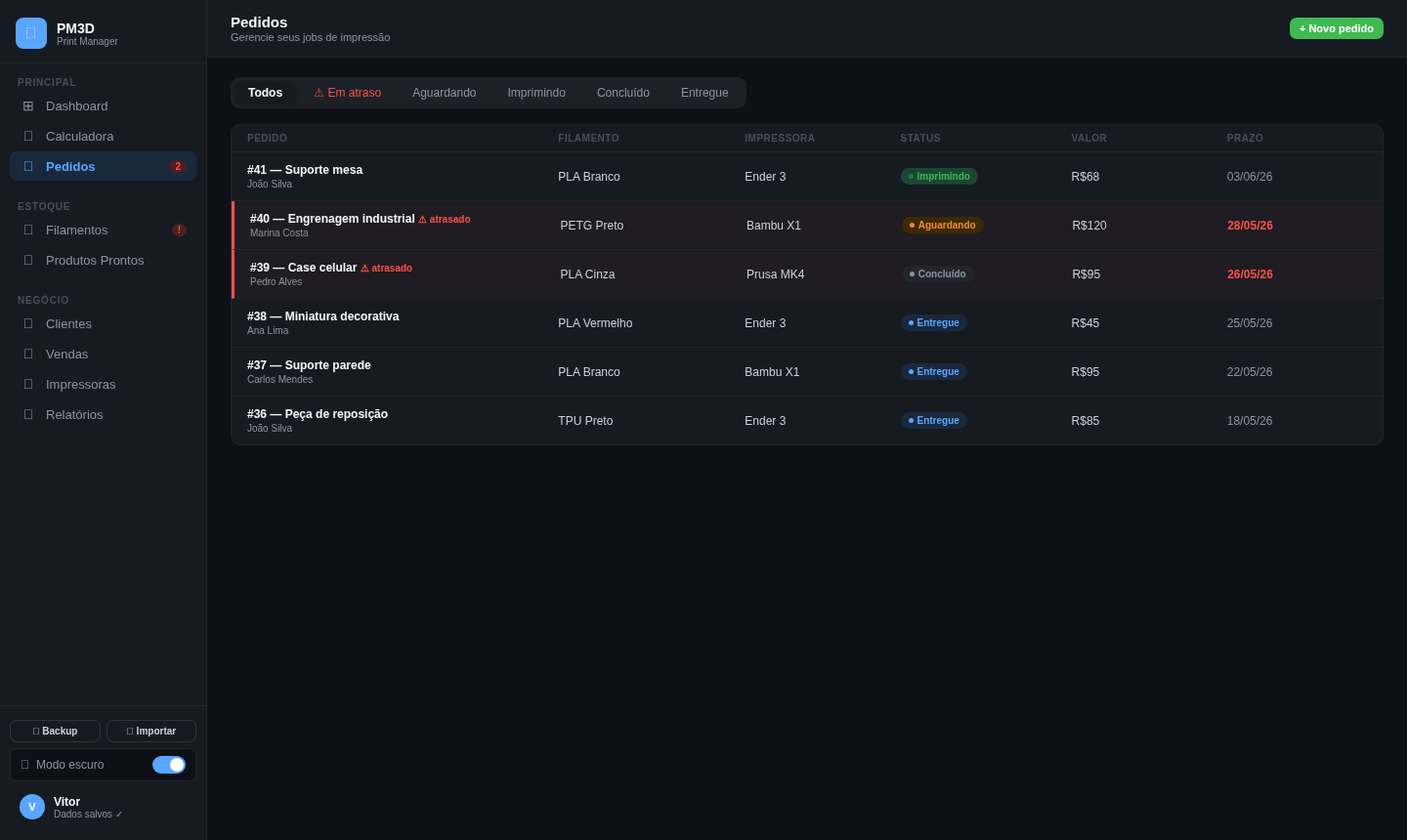Click the Aguardando status badge
This screenshot has height=840, width=1407.
point(943,226)
